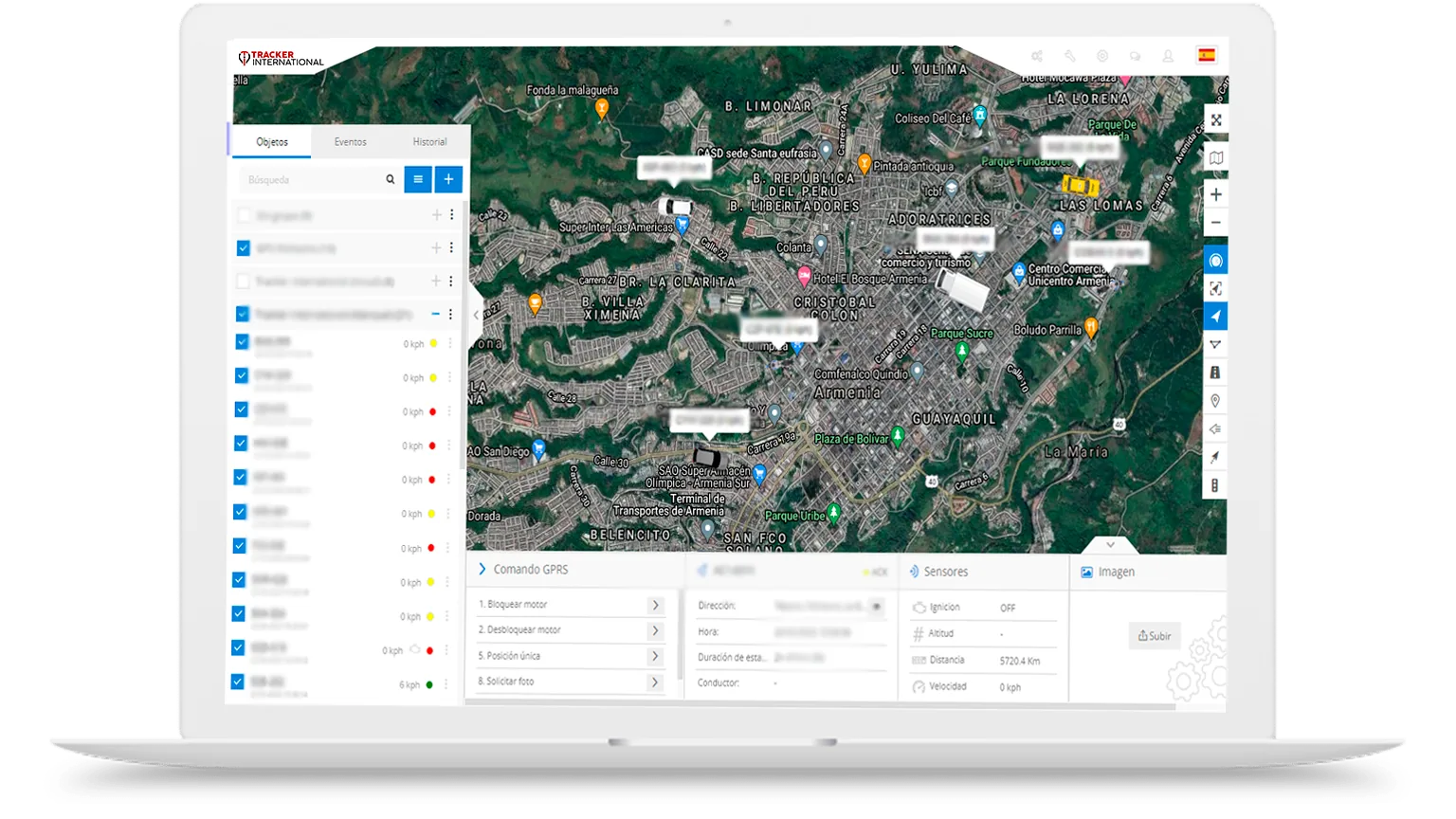
Task: Uncheck the expanded group's checkbox beside minus
Action: click(x=243, y=314)
